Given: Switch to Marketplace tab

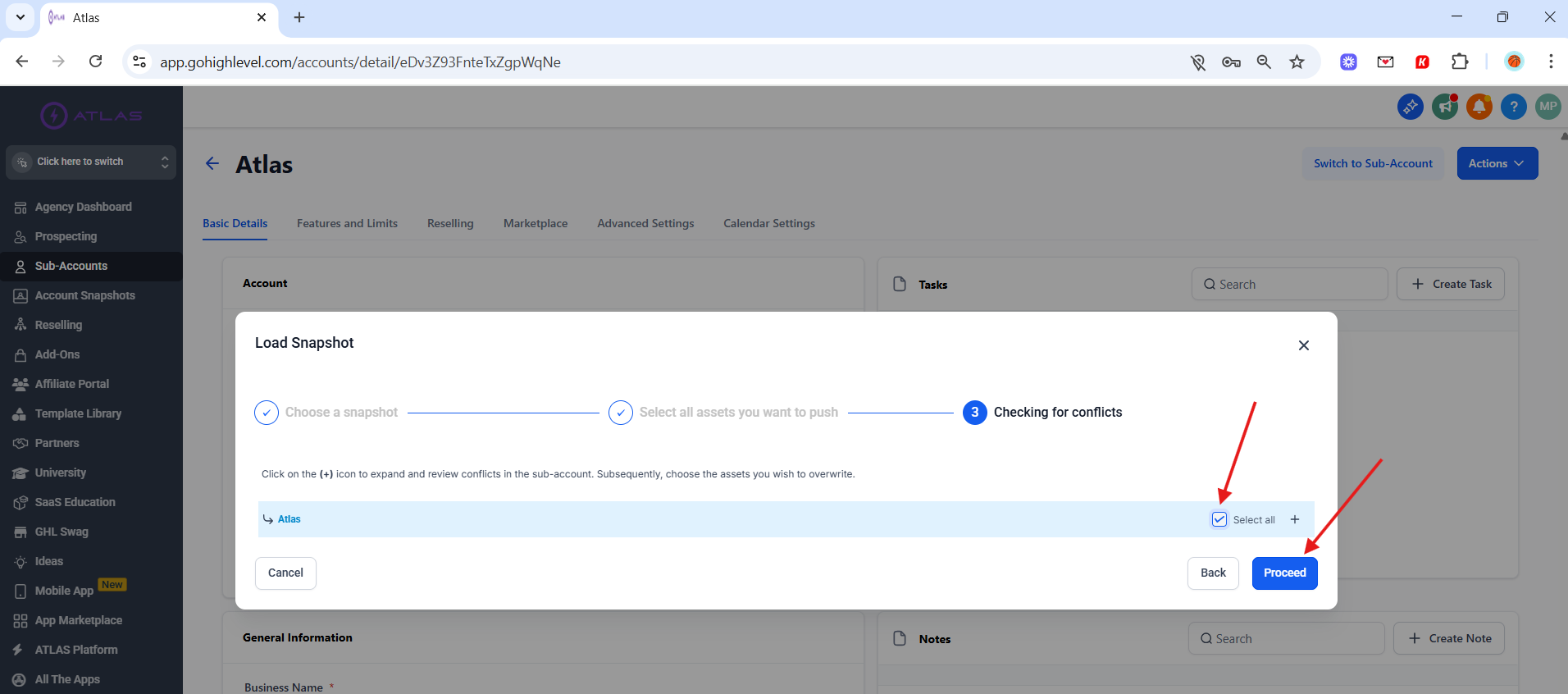Looking at the screenshot, I should pos(536,223).
